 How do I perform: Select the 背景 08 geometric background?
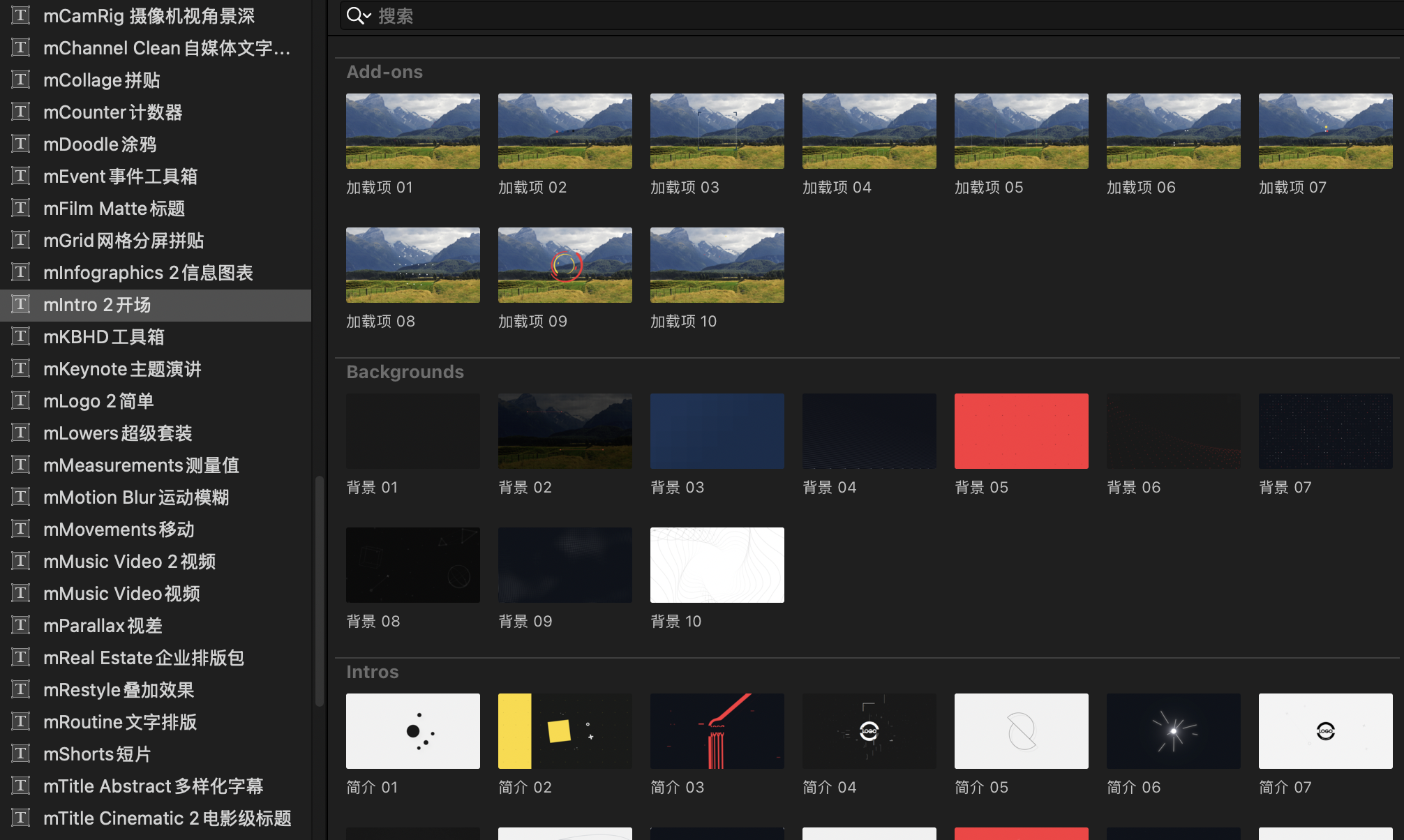(x=413, y=565)
